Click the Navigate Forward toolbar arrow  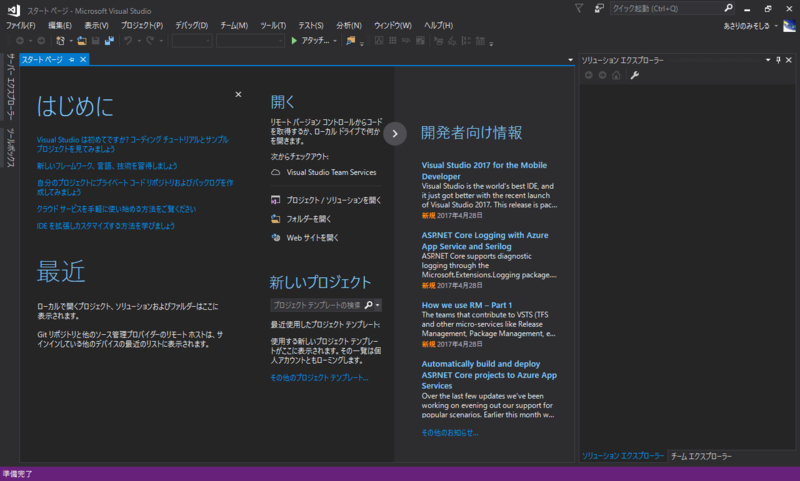click(41, 40)
